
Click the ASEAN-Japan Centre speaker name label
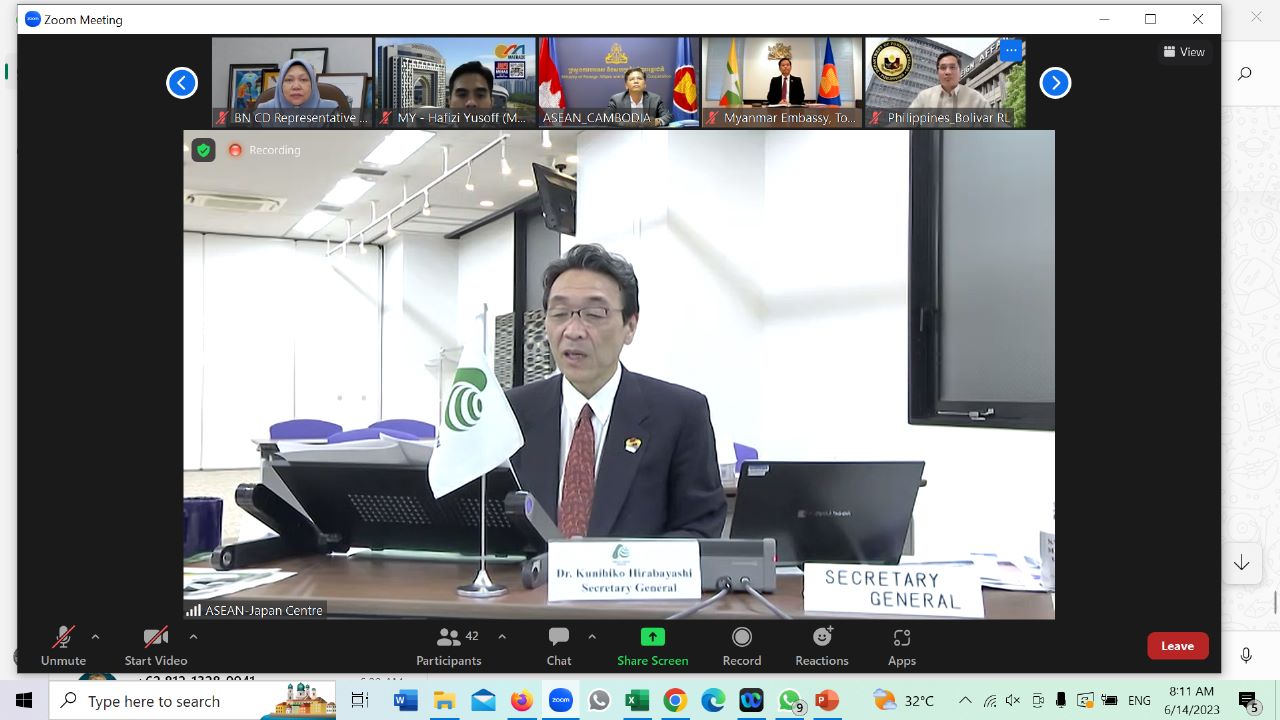(256, 610)
